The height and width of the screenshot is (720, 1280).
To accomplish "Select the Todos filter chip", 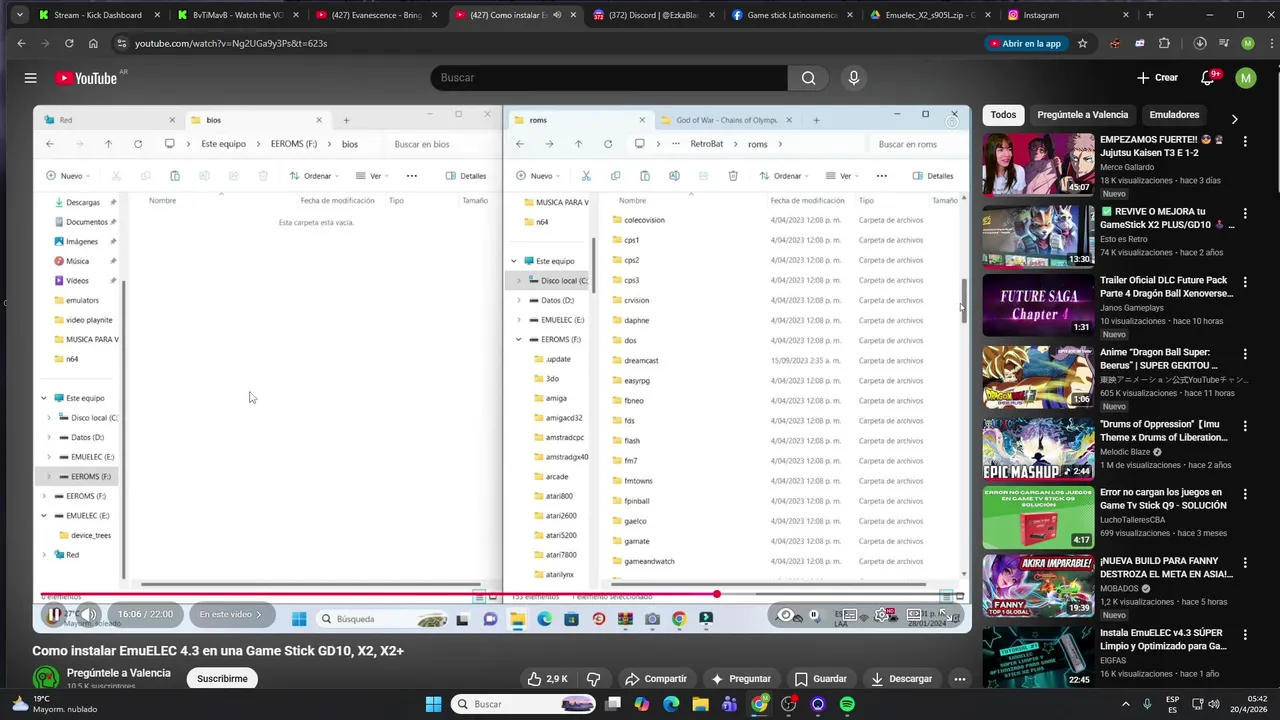I will point(1003,115).
